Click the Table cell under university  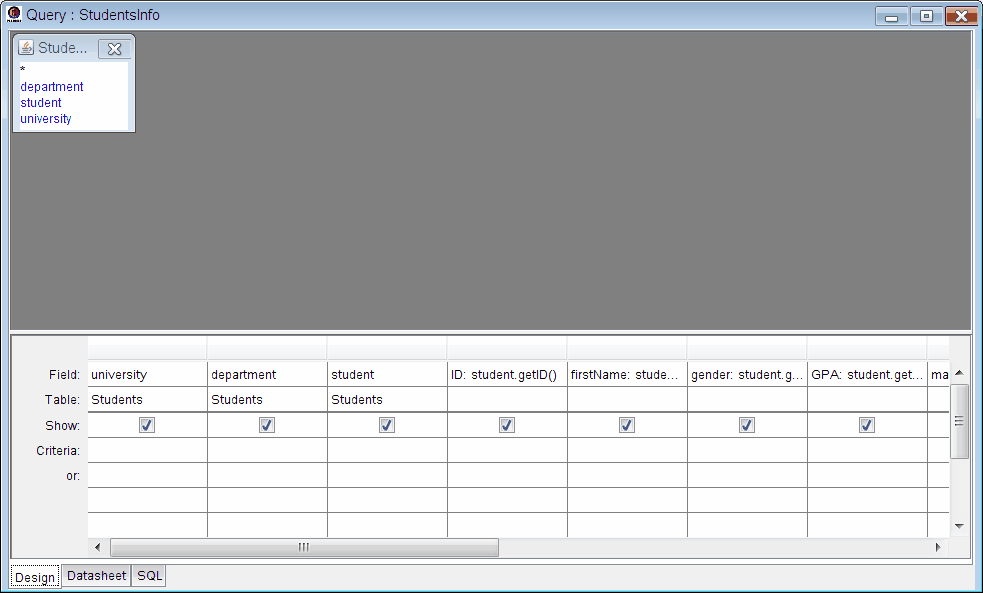pyautogui.click(x=147, y=399)
